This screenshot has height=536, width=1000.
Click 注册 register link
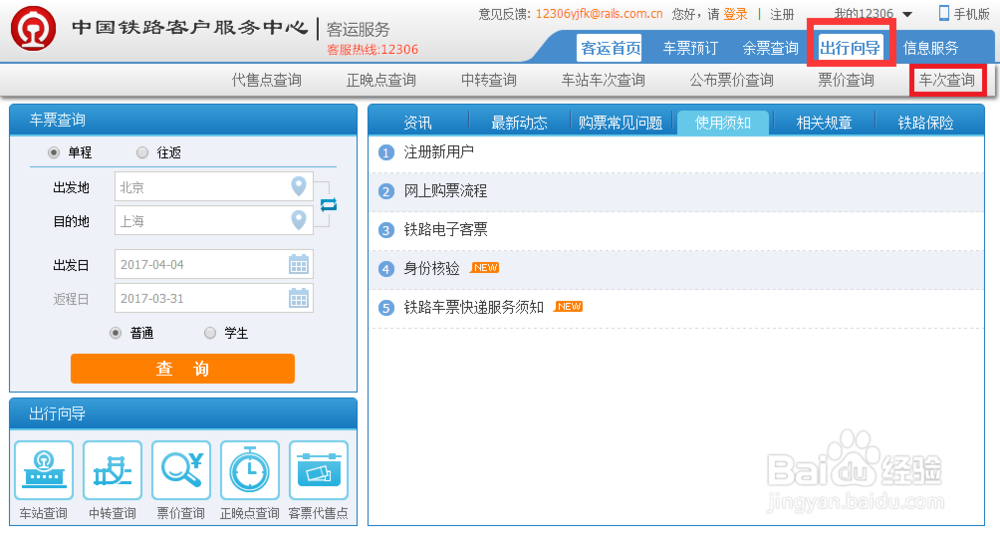pos(782,14)
